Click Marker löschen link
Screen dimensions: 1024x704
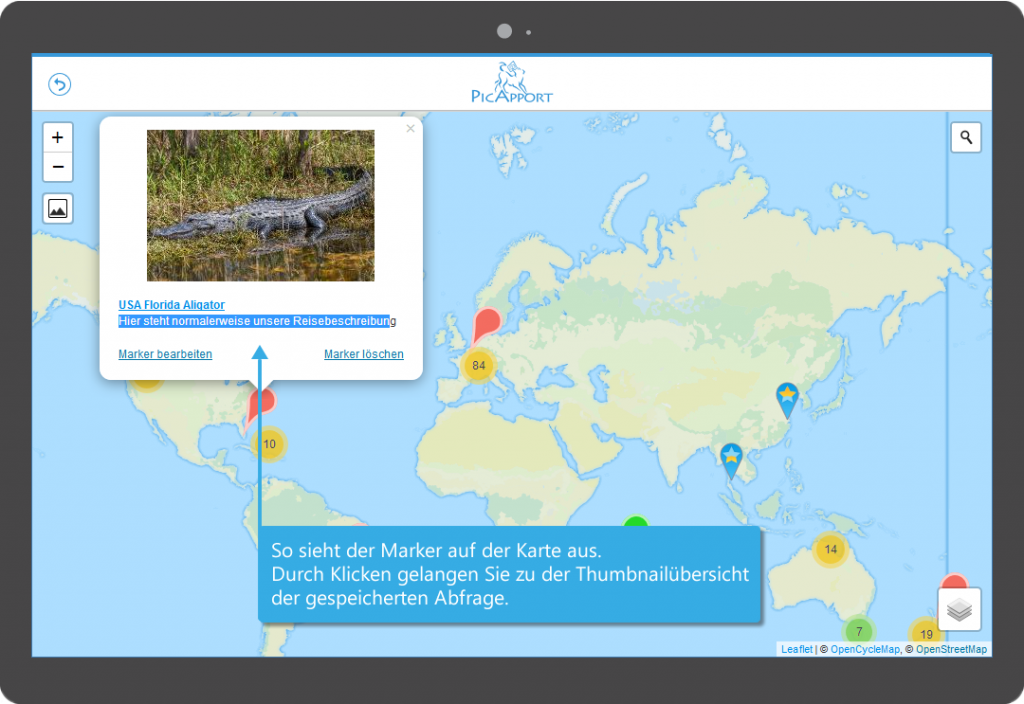click(364, 354)
